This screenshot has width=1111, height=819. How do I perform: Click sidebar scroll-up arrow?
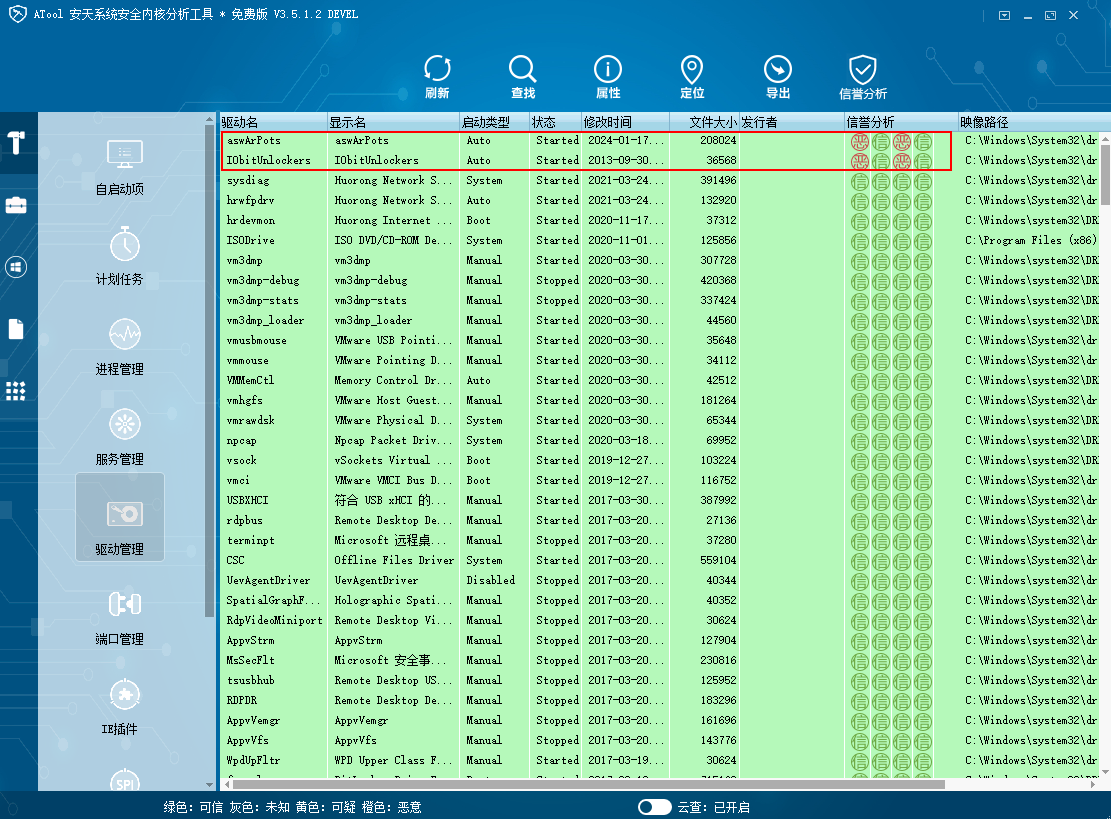(209, 118)
